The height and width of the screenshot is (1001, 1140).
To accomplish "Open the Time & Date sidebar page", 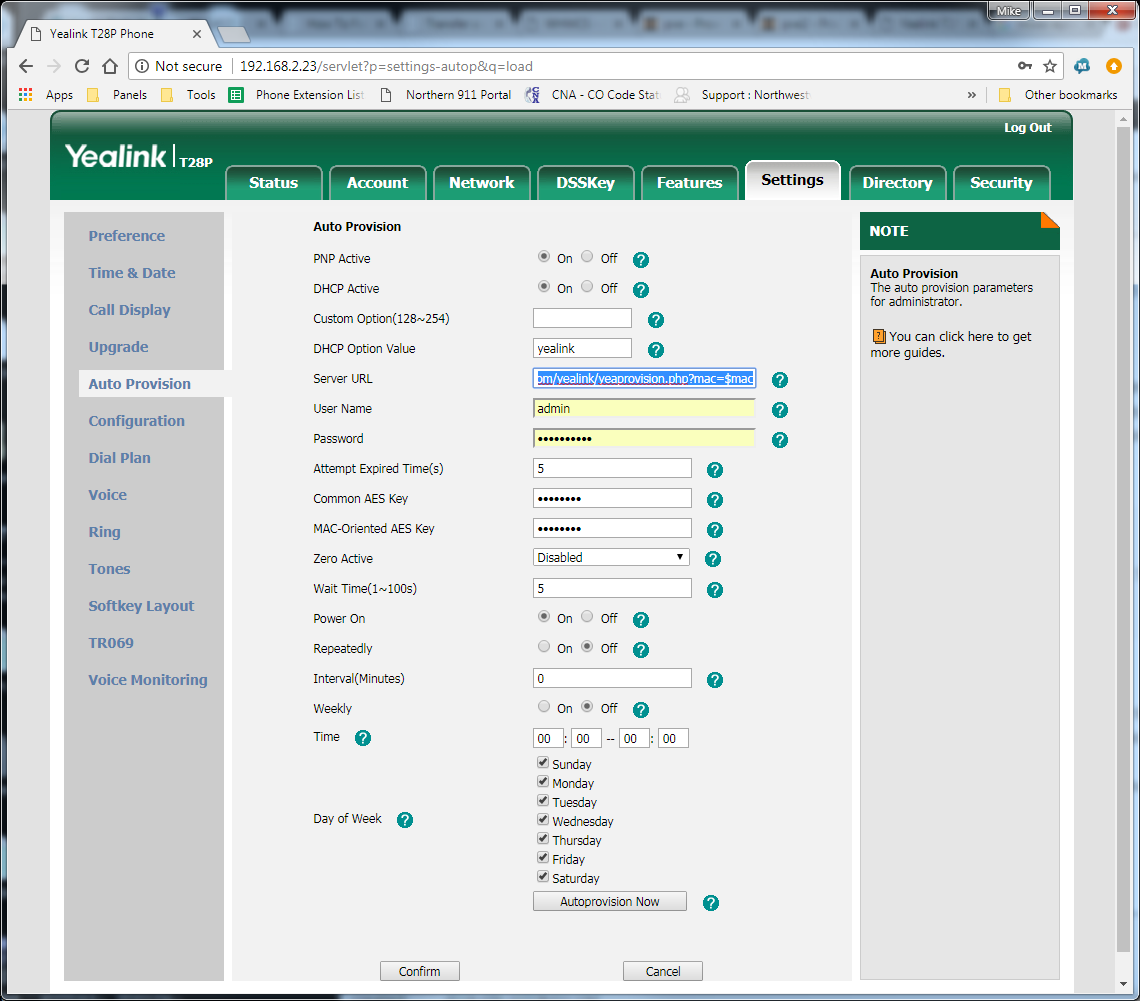I will pyautogui.click(x=132, y=273).
